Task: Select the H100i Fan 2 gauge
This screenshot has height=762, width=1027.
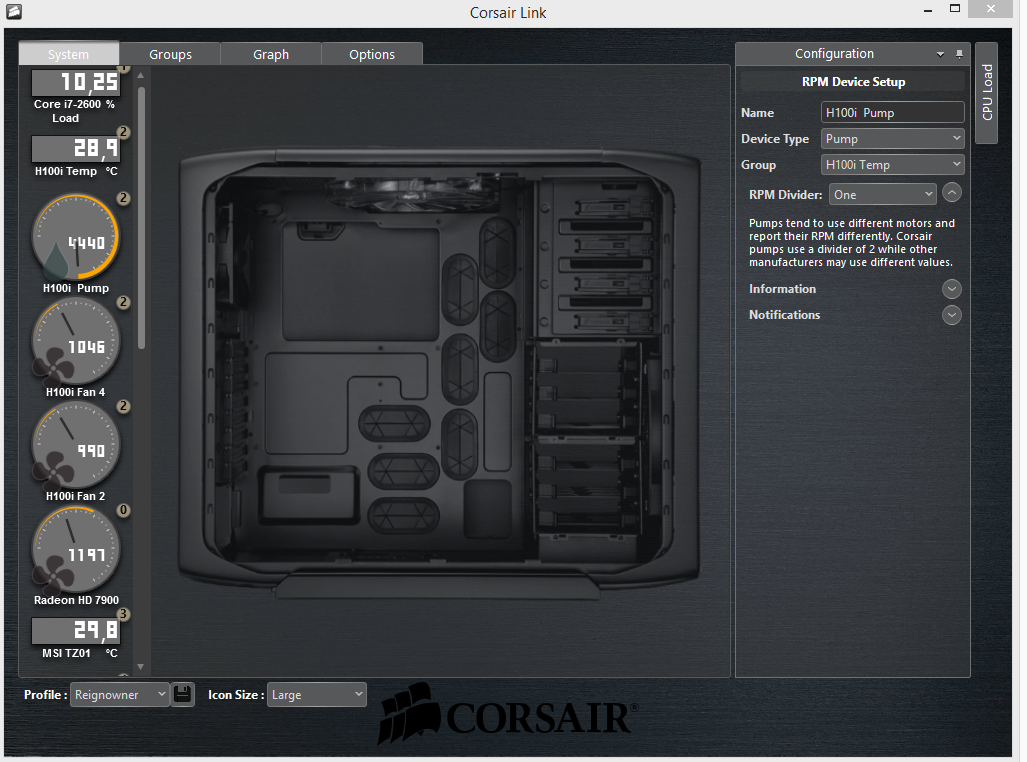Action: (x=75, y=445)
